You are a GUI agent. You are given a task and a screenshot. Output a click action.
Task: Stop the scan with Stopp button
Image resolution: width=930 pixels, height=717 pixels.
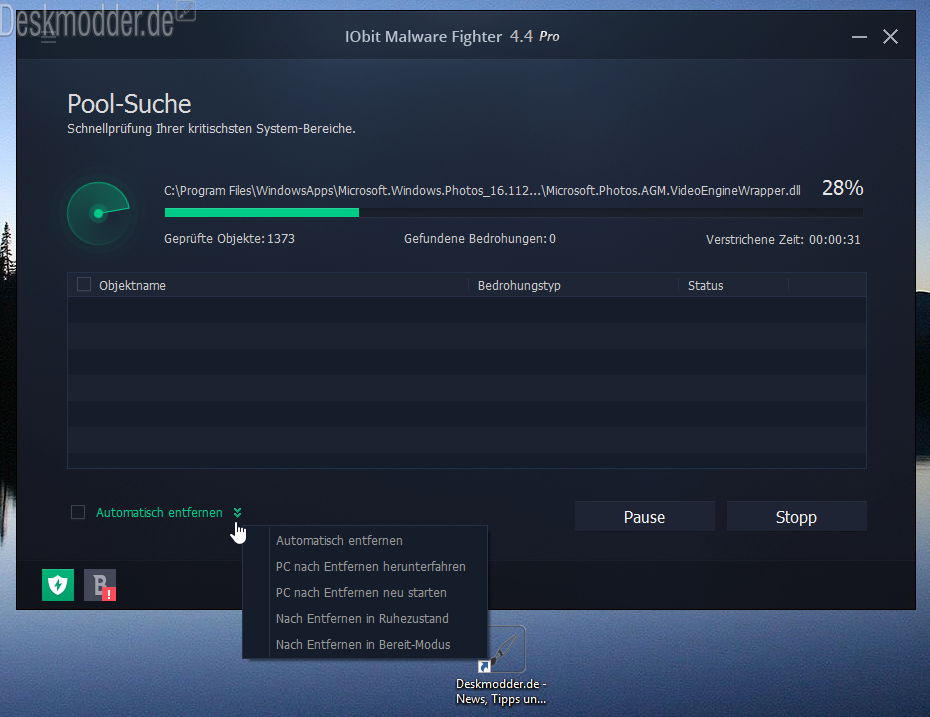797,517
